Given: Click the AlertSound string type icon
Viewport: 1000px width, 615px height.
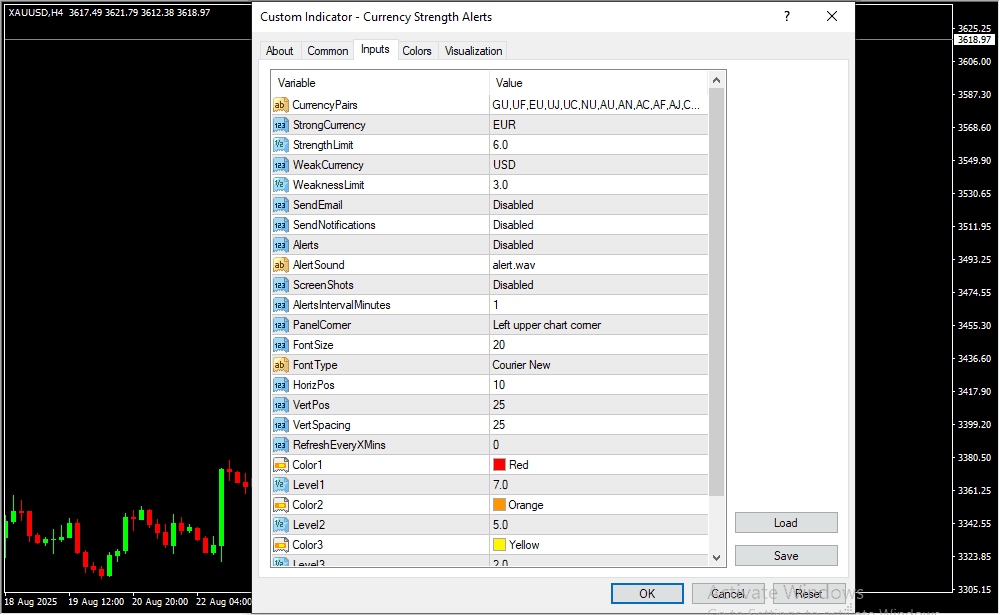Looking at the screenshot, I should (x=281, y=265).
